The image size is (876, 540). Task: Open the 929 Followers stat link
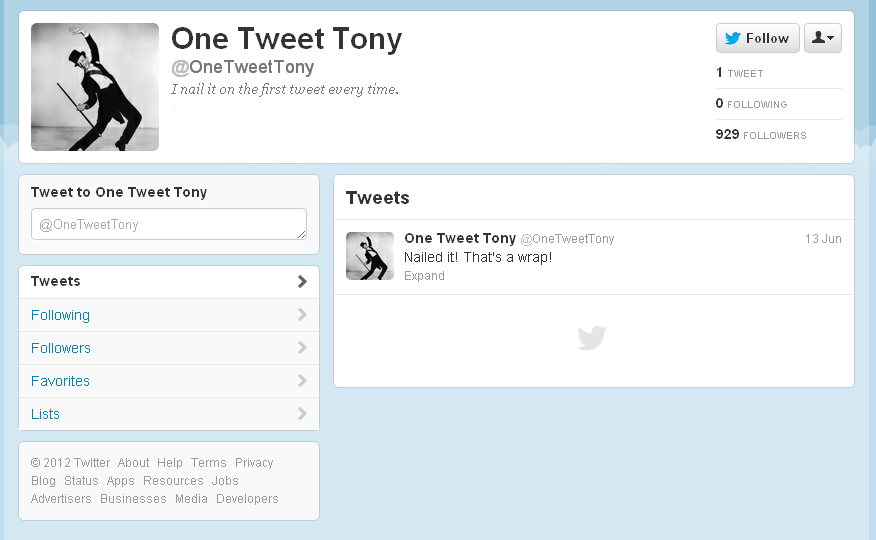(761, 135)
